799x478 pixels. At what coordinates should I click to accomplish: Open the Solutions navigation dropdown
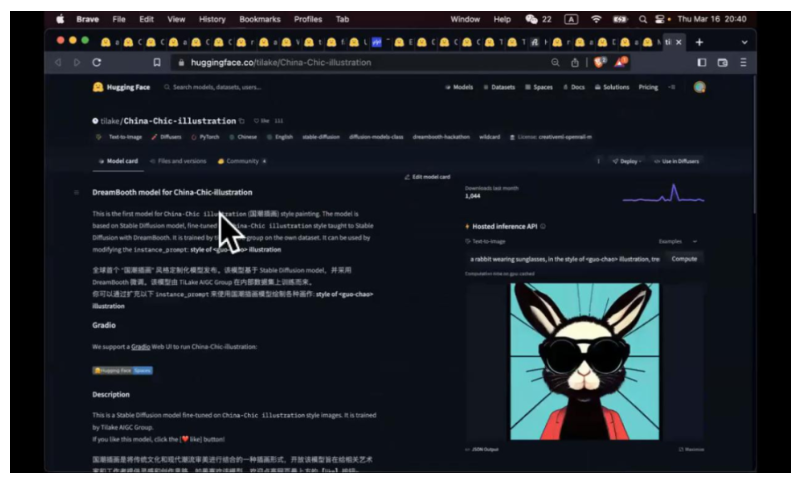pyautogui.click(x=611, y=87)
